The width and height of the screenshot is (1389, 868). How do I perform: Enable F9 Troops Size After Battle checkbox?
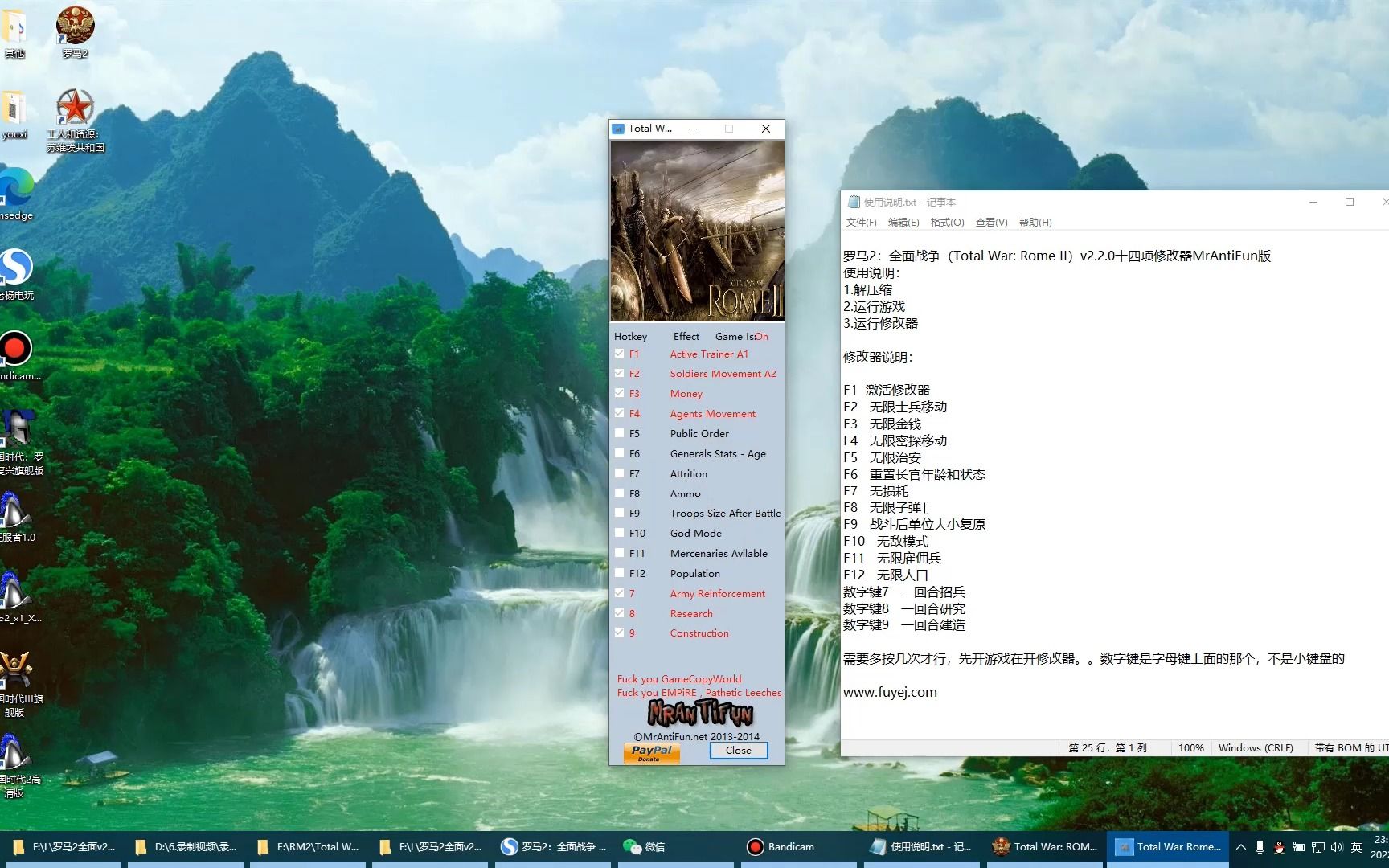[619, 513]
